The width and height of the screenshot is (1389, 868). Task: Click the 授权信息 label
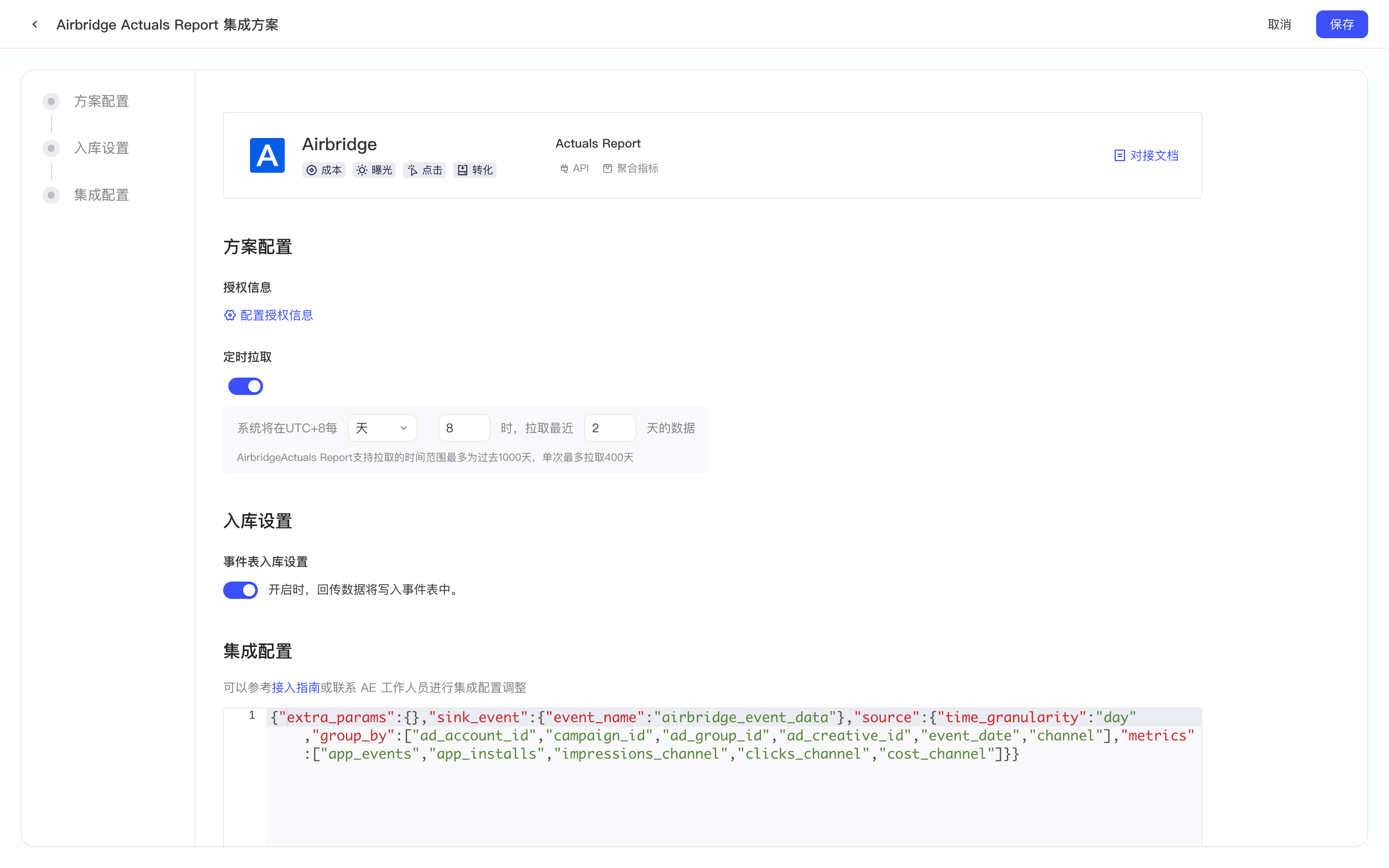tap(247, 287)
